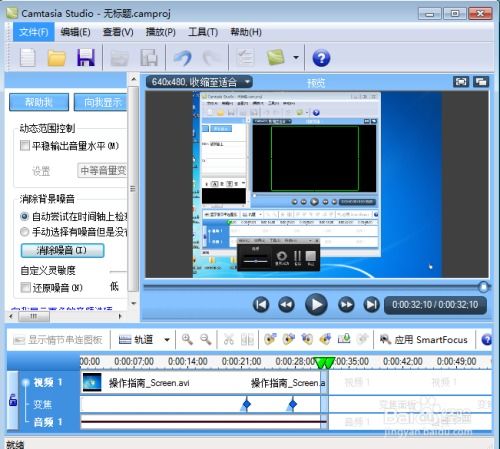Click the second audio fade icon on the timeline toolbar
Screen dimensions: 500x449
click(288, 339)
